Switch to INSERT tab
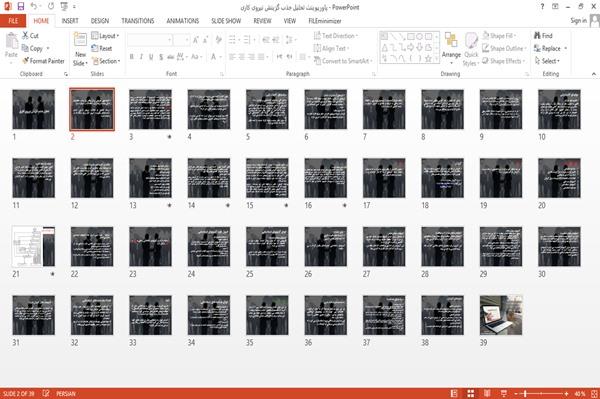Screen dimensions: 600x399 click(x=70, y=21)
